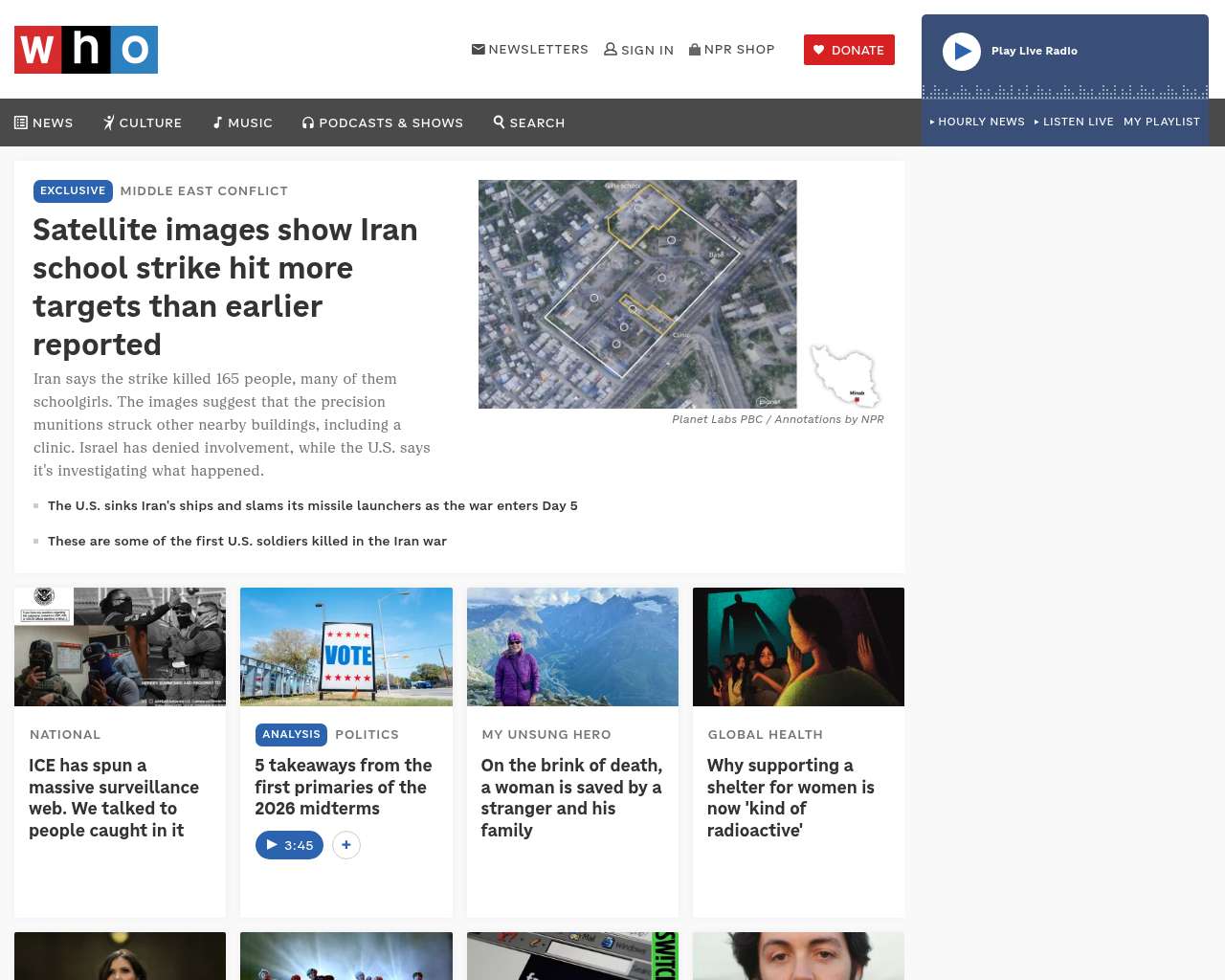Open Newsletters via the envelope icon

(x=479, y=49)
